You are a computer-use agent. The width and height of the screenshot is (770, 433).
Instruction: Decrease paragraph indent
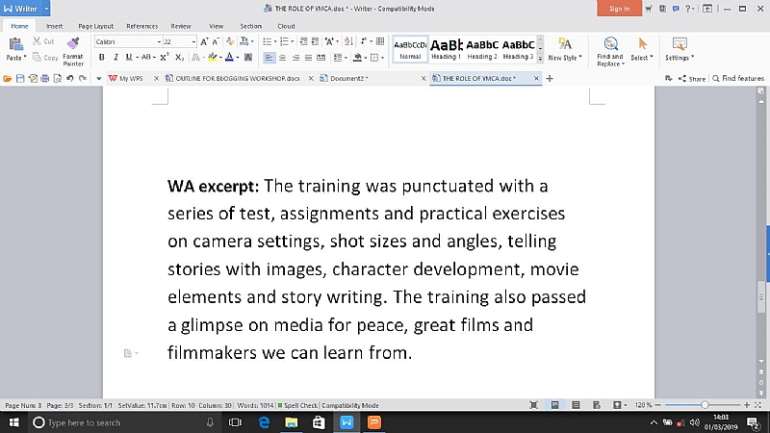click(x=303, y=42)
